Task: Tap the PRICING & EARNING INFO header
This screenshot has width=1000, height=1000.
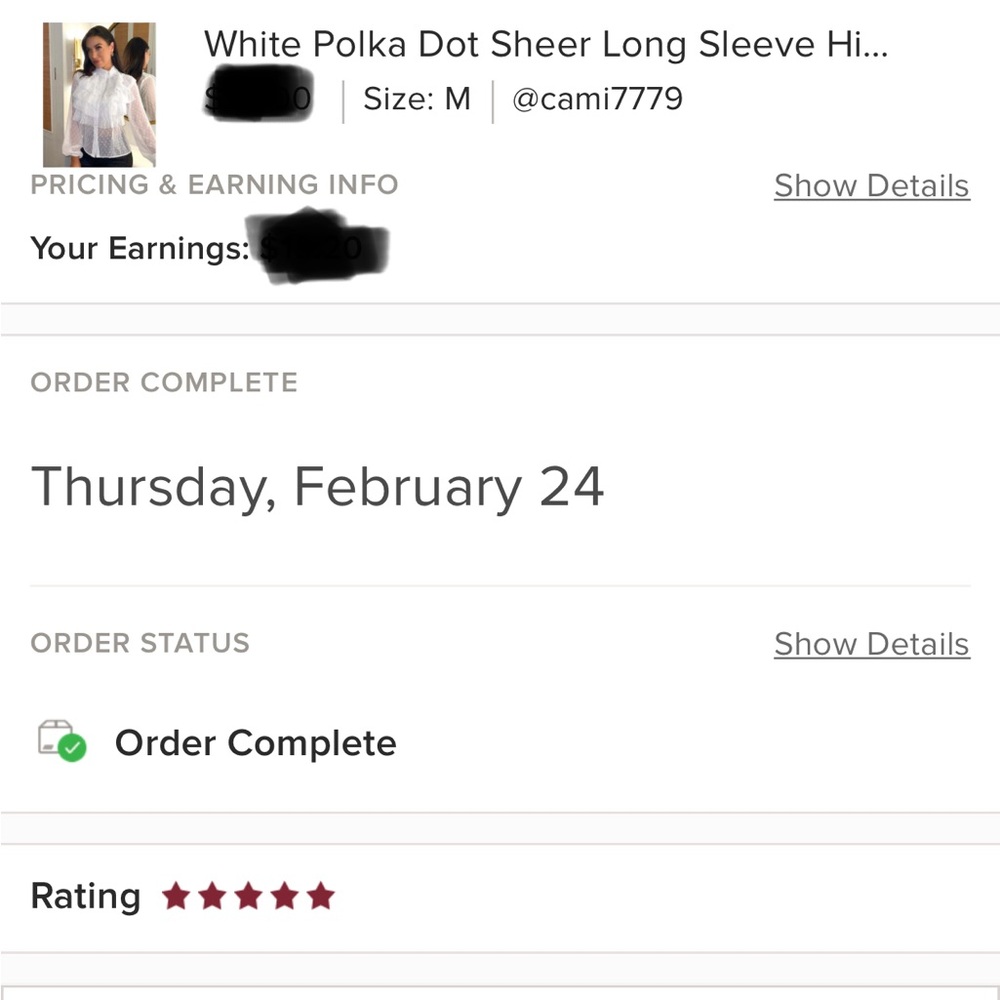Action: pyautogui.click(x=214, y=185)
